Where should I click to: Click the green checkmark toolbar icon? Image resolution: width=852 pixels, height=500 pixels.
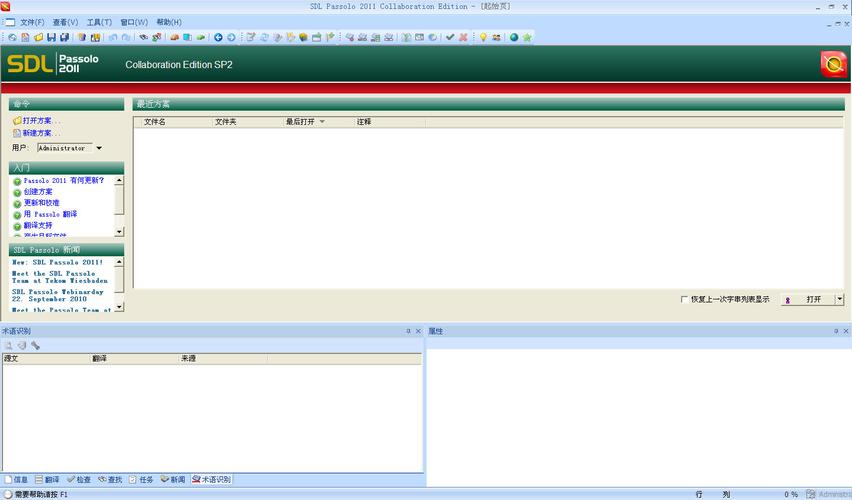tap(450, 38)
